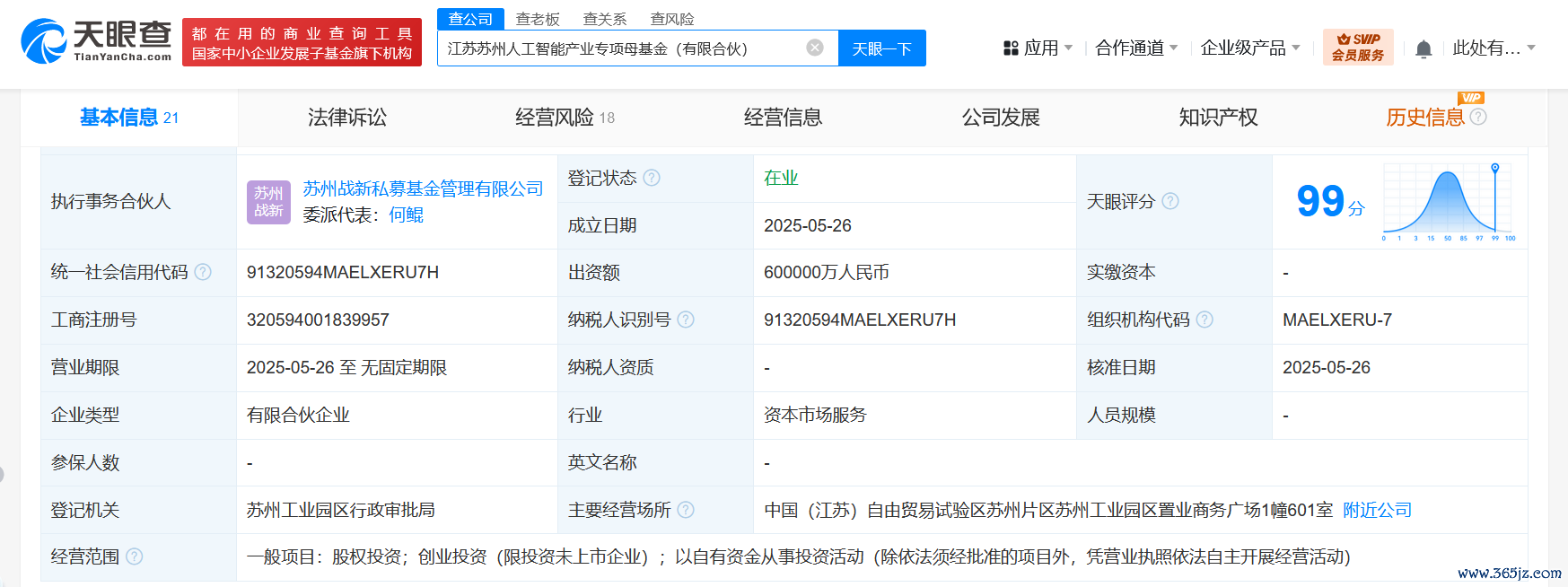Click the 资本市场服务 industry value

(815, 415)
